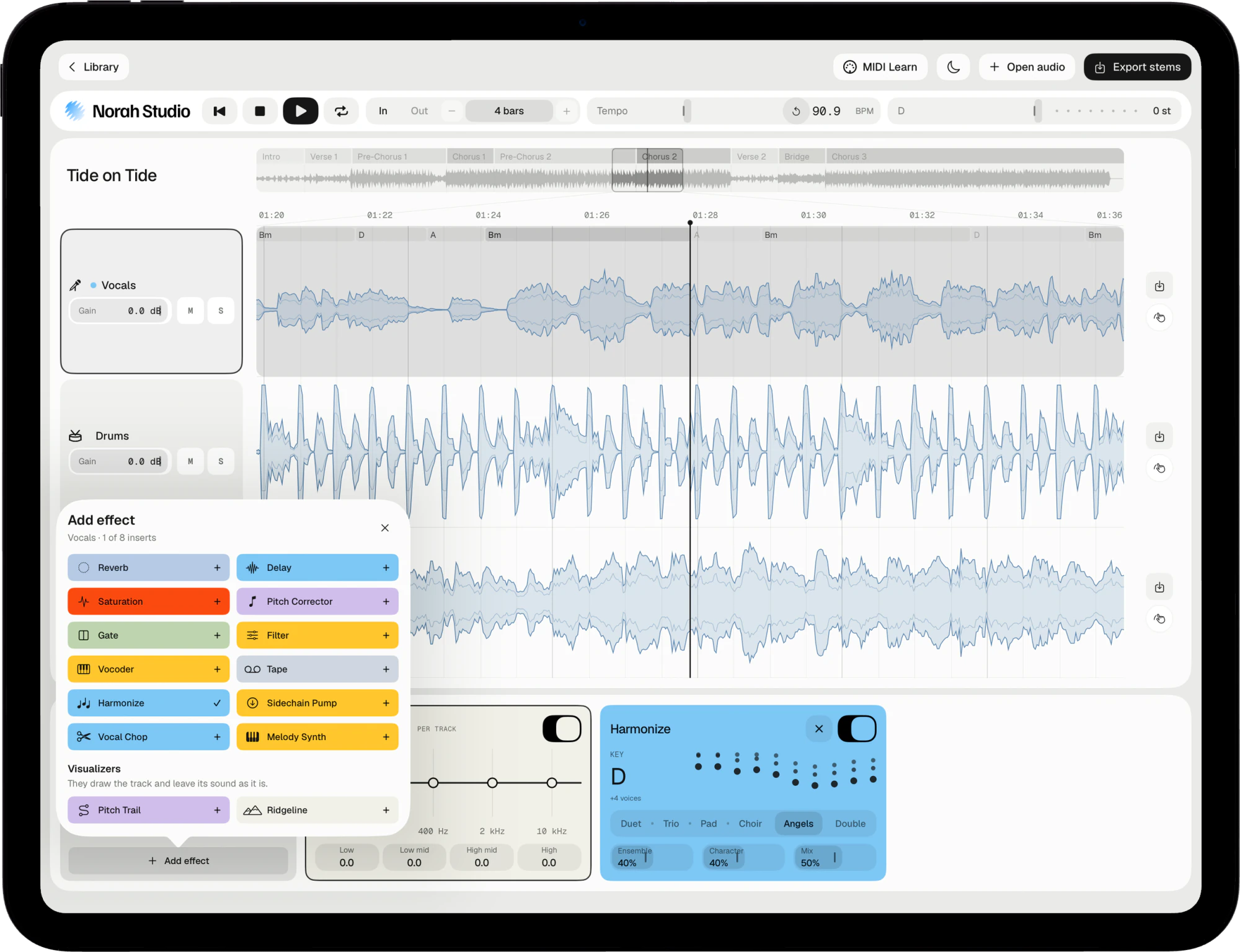
Task: Click touch icon beside the Vocals track
Action: click(1159, 318)
